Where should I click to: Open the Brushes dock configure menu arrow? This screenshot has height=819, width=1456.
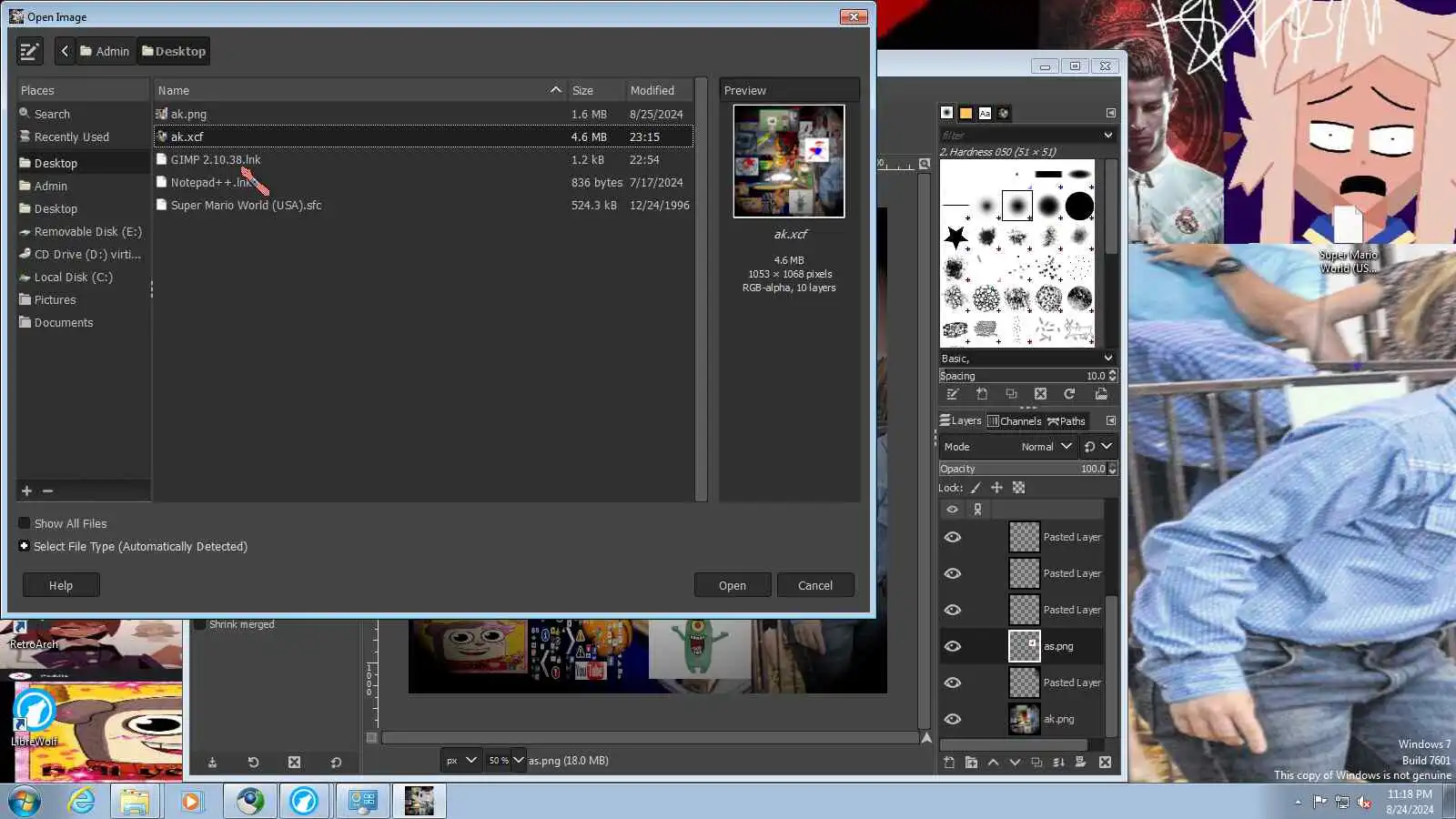coord(1111,113)
